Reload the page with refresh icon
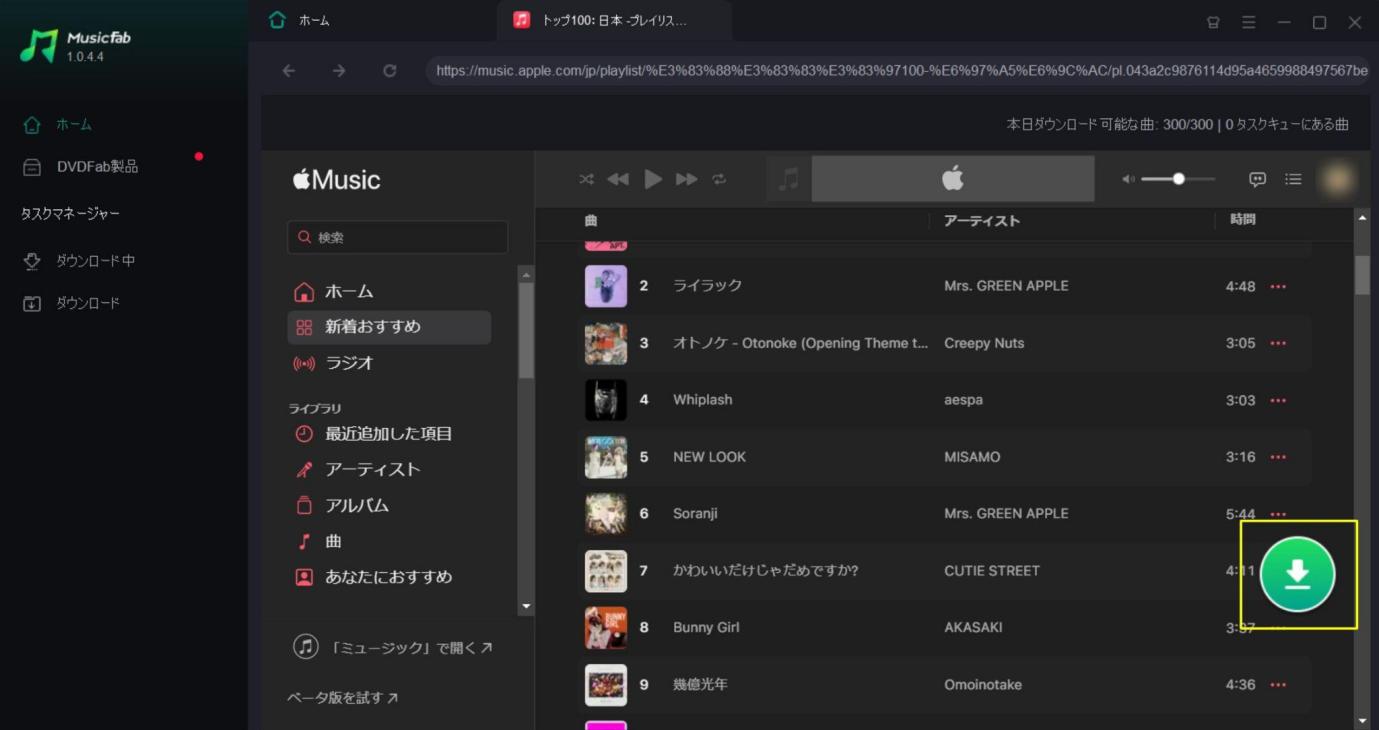Viewport: 1379px width, 730px height. pos(390,70)
